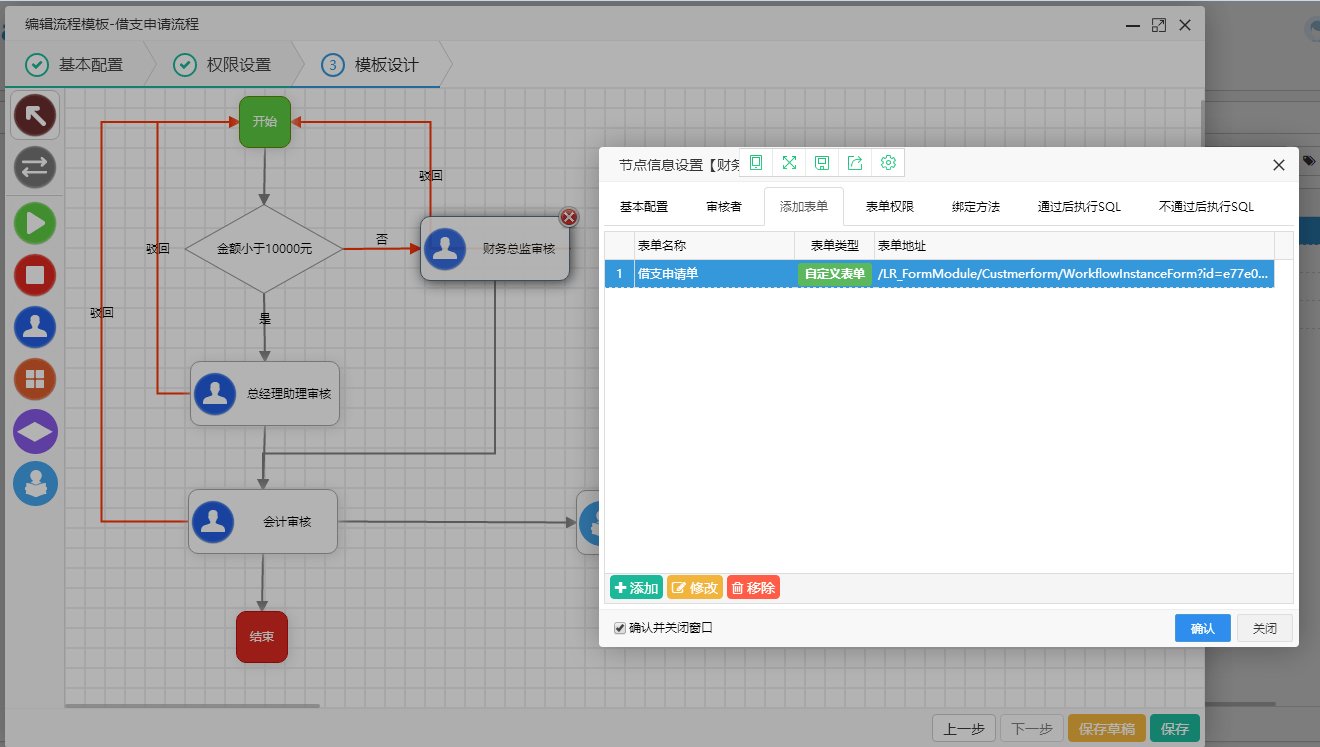Switch to the 审核者 tab

coord(724,207)
